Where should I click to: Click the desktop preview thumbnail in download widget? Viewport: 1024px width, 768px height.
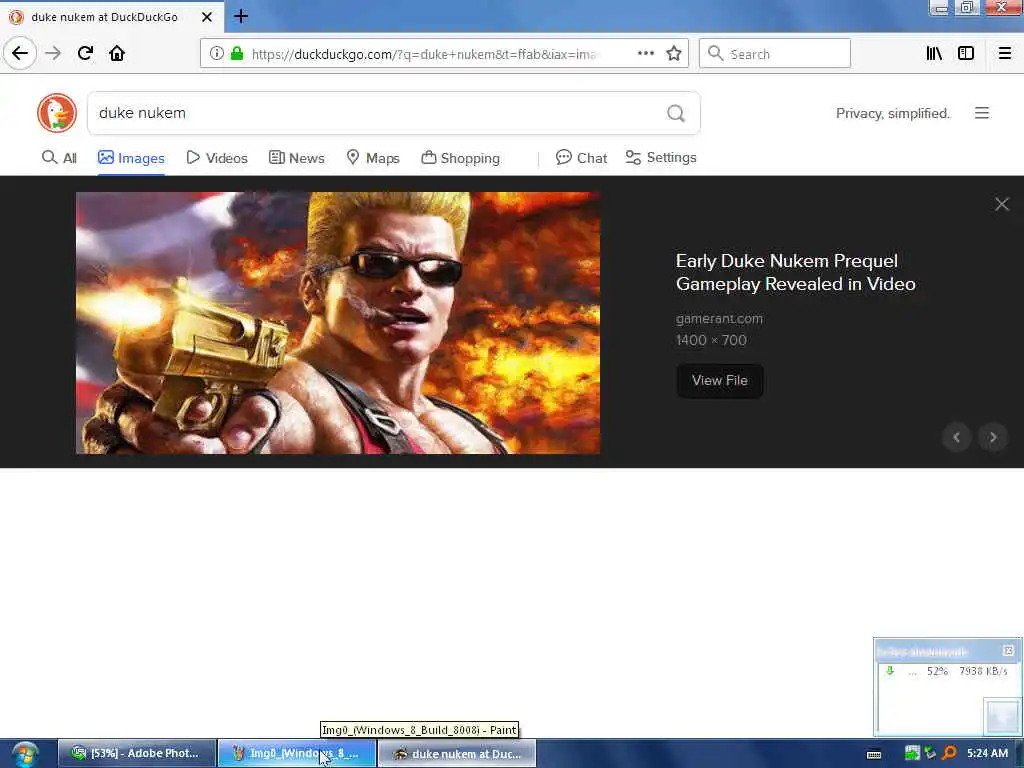[x=1002, y=716]
